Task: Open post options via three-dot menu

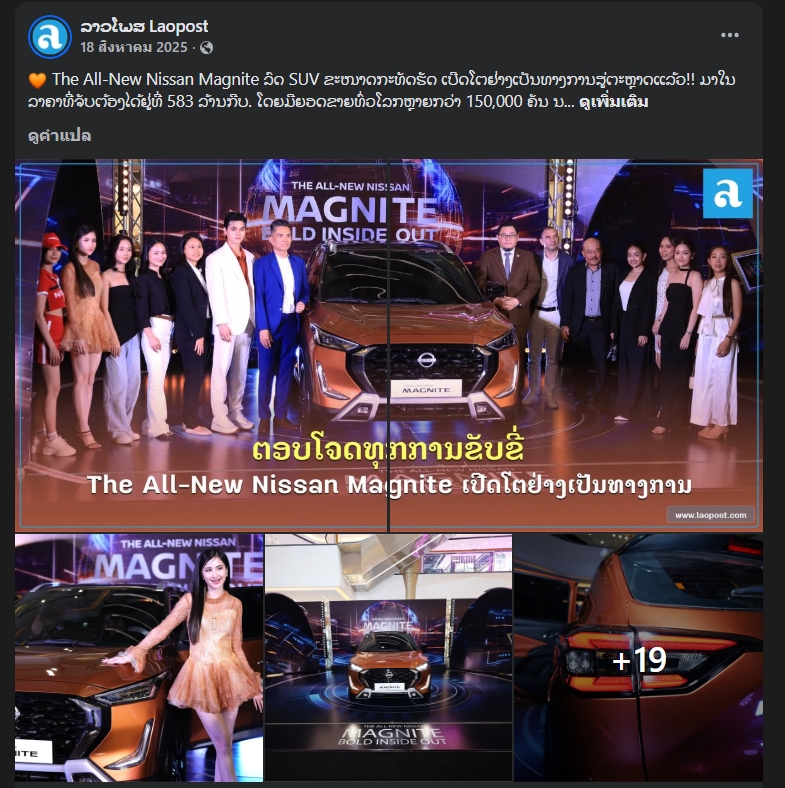Action: tap(729, 35)
